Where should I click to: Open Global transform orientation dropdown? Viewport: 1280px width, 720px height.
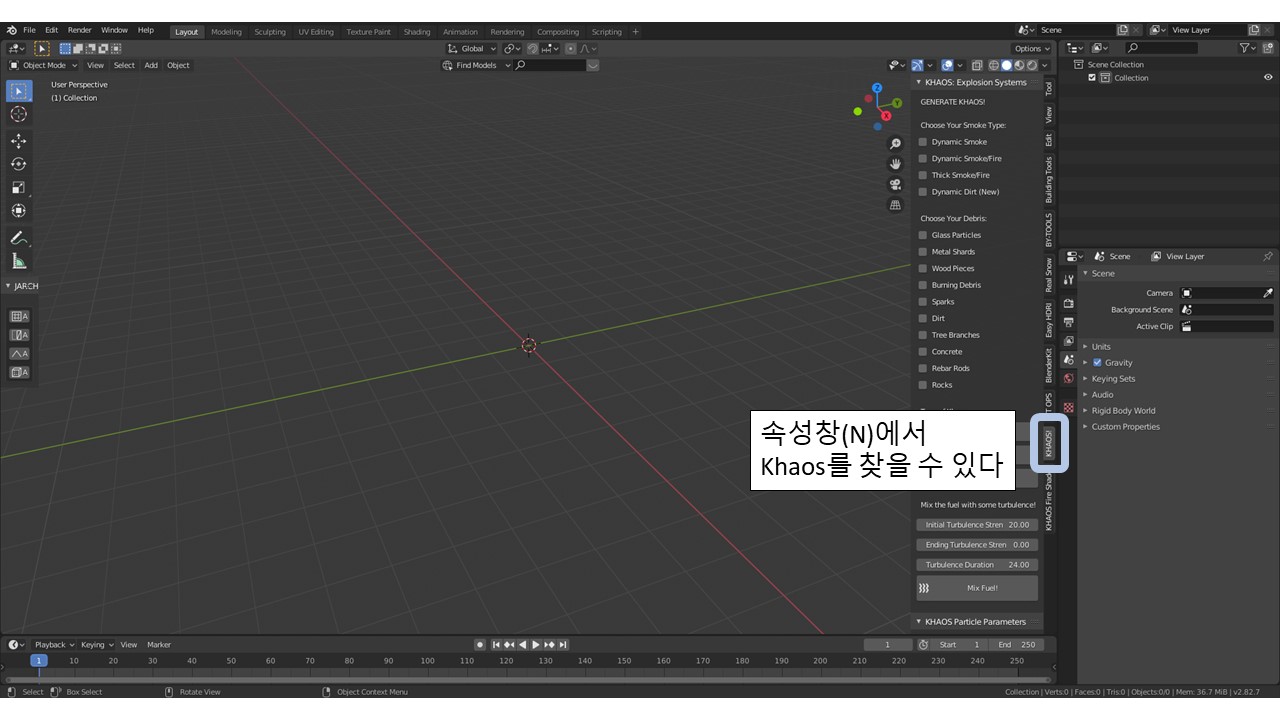[x=471, y=48]
